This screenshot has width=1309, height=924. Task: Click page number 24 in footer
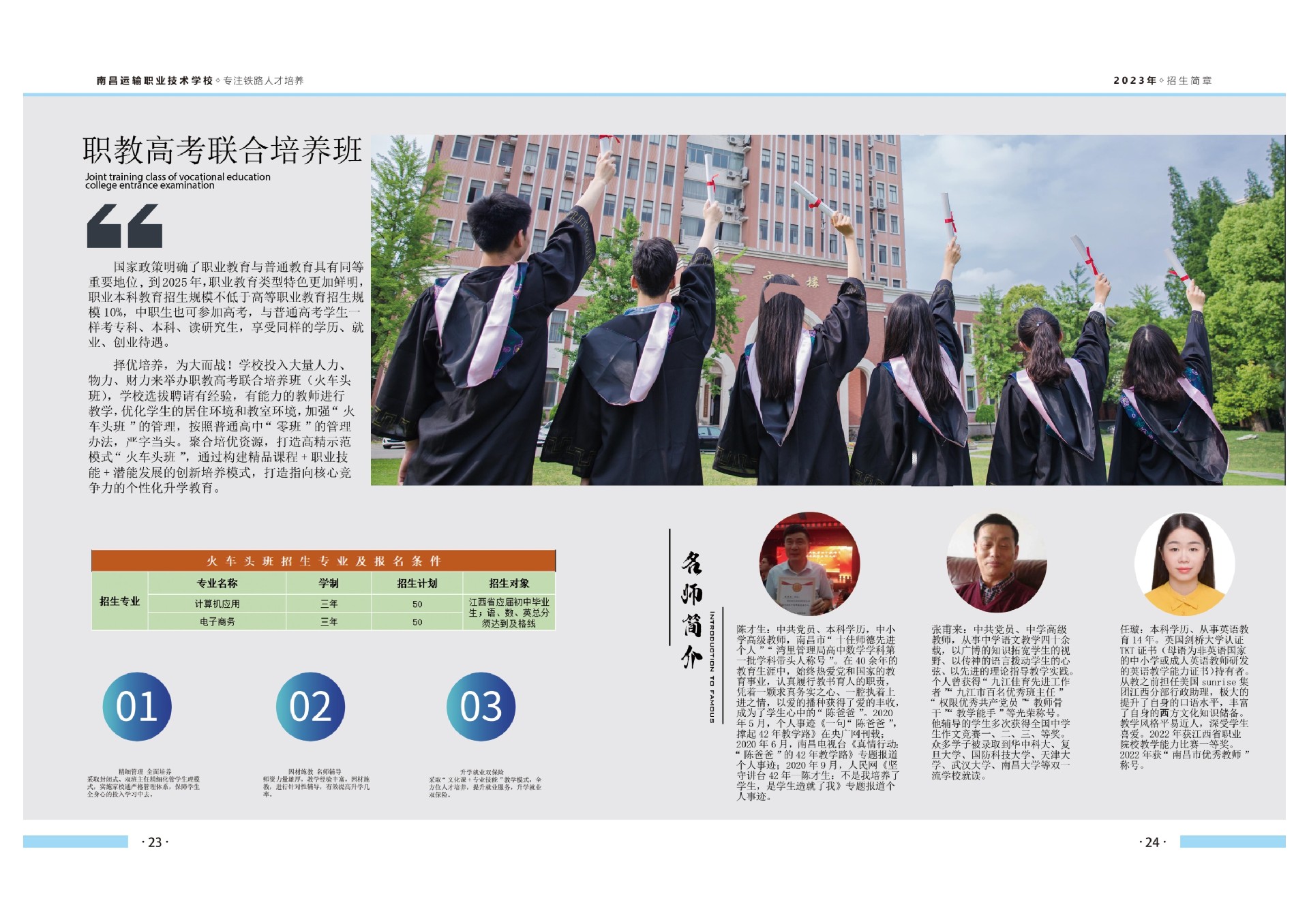(x=1152, y=842)
